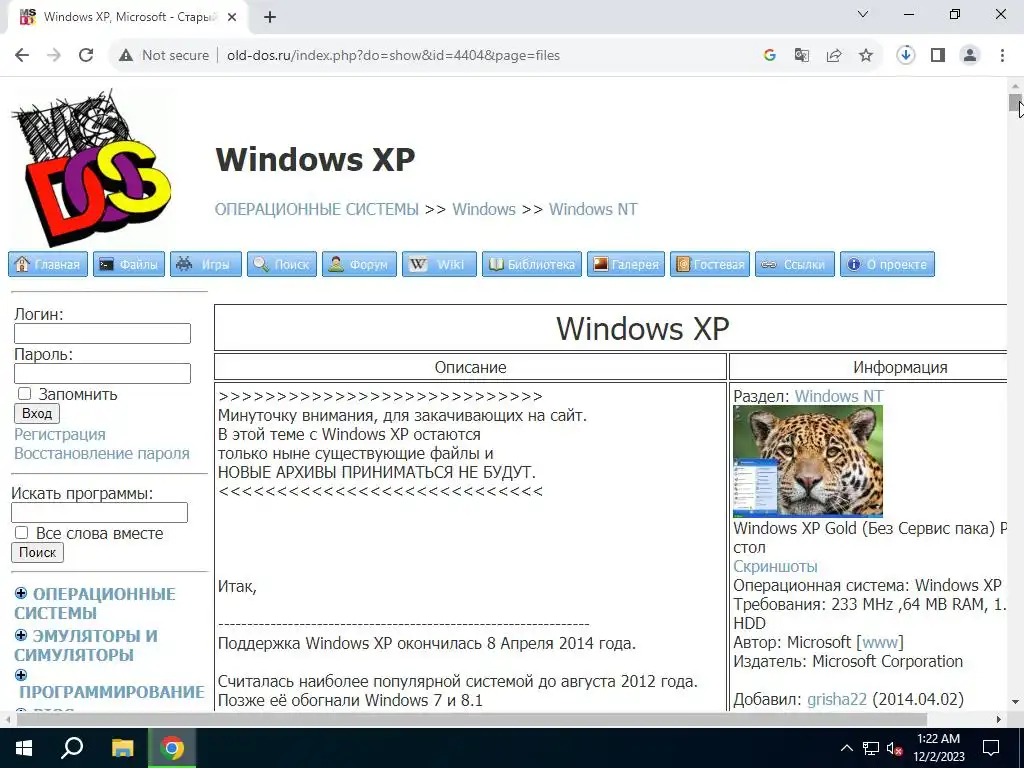This screenshot has width=1024, height=768.
Task: Open the ПРОГРАММИРОВАНИЕ category link
Action: [112, 692]
